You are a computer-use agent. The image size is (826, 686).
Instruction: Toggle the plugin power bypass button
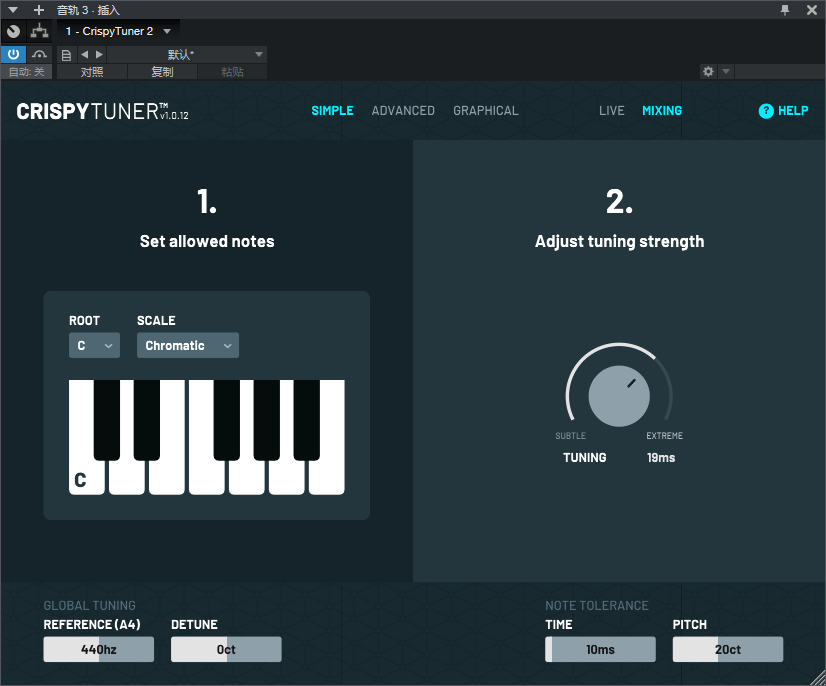pos(13,54)
